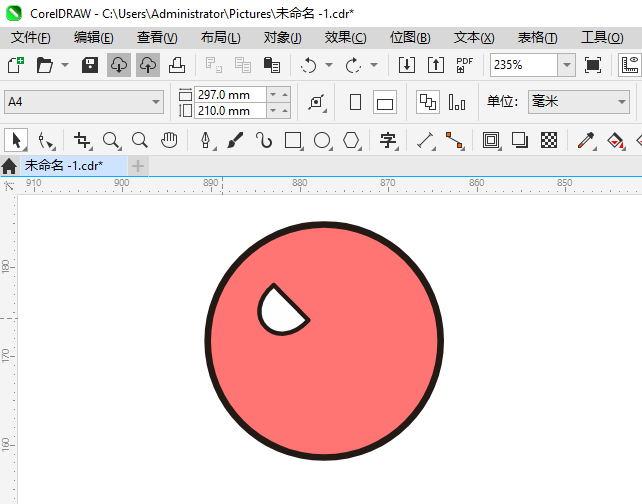Select the Text tool
The height and width of the screenshot is (504, 642).
tap(388, 141)
